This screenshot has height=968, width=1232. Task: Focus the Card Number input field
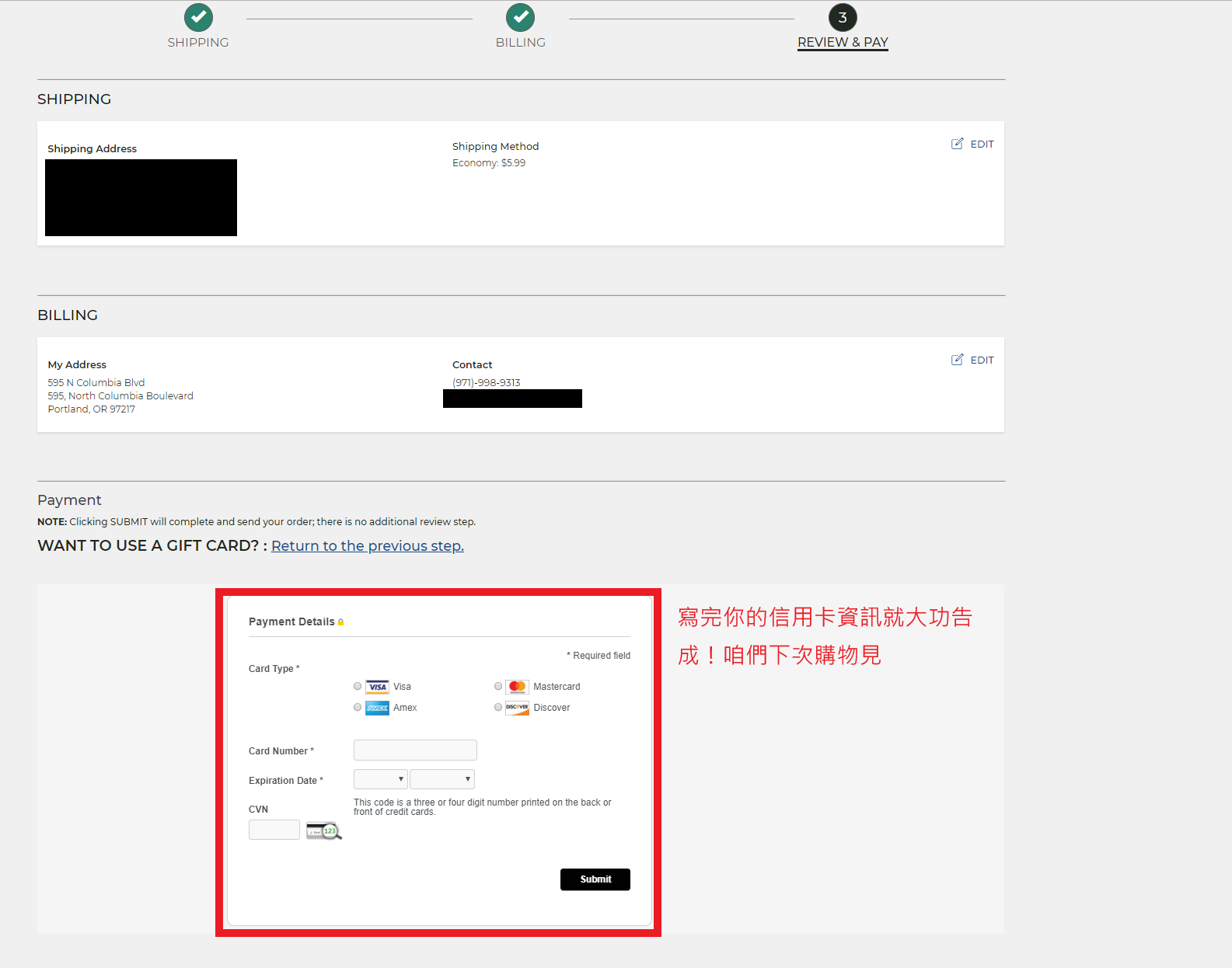[415, 750]
